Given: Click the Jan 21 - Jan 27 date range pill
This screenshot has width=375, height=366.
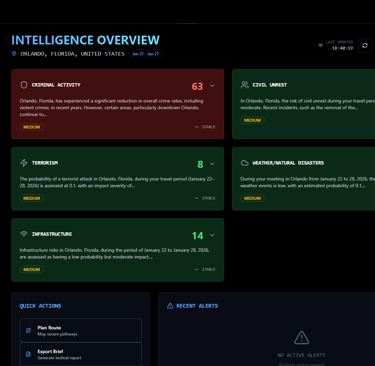Looking at the screenshot, I should pyautogui.click(x=146, y=54).
